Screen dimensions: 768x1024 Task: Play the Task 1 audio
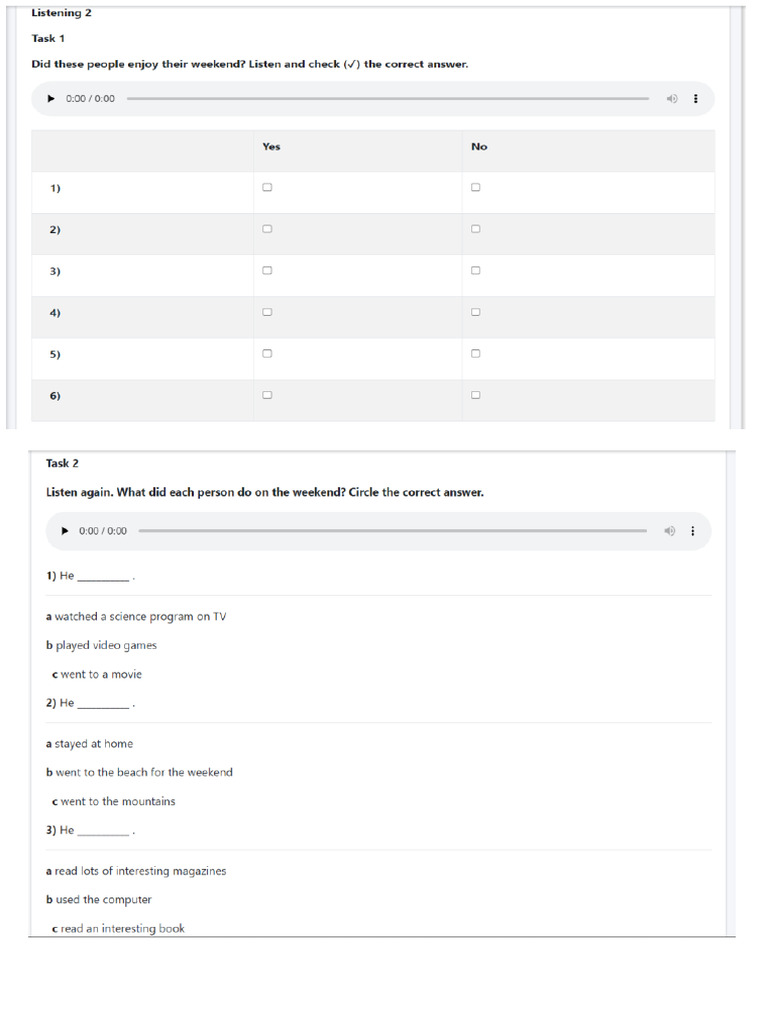51,99
